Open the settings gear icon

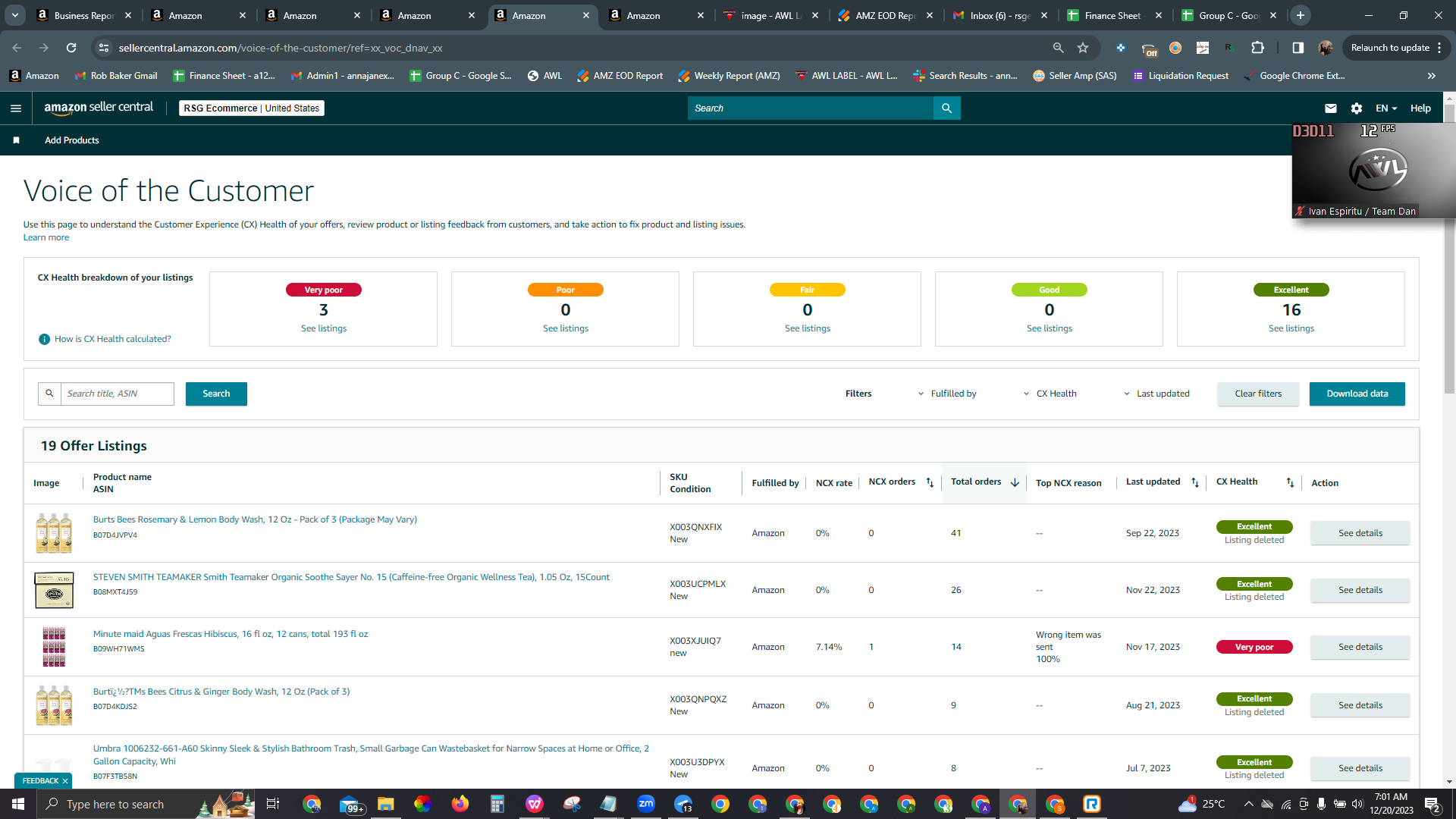click(1357, 108)
